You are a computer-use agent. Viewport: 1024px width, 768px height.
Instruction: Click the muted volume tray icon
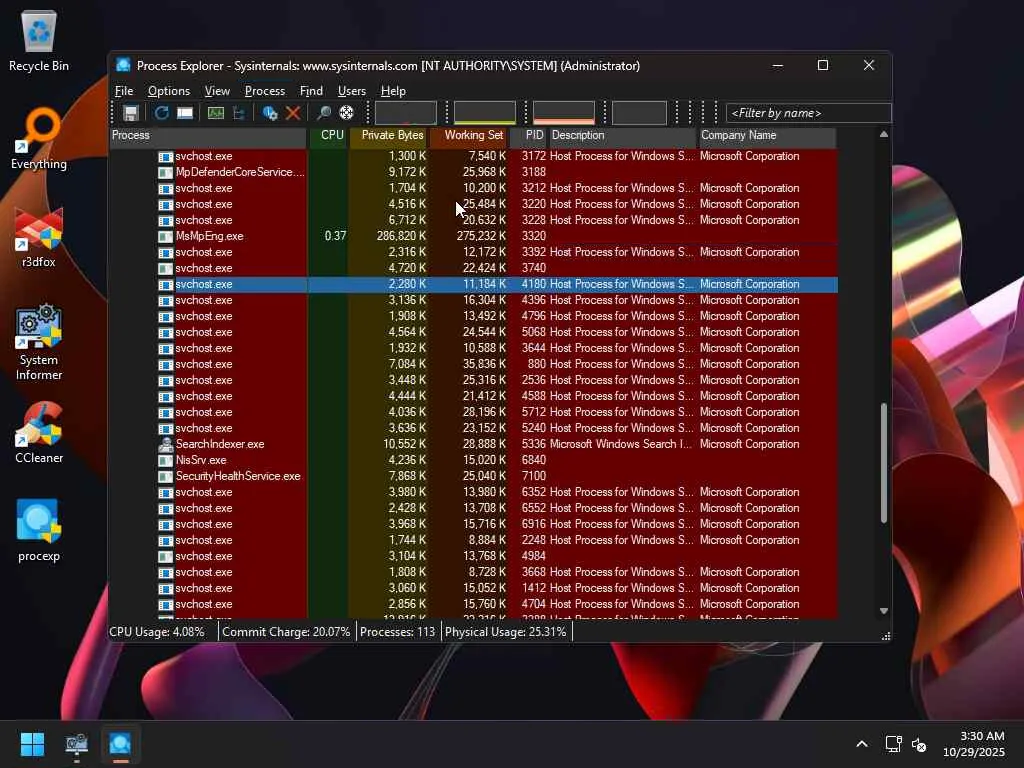(x=919, y=744)
